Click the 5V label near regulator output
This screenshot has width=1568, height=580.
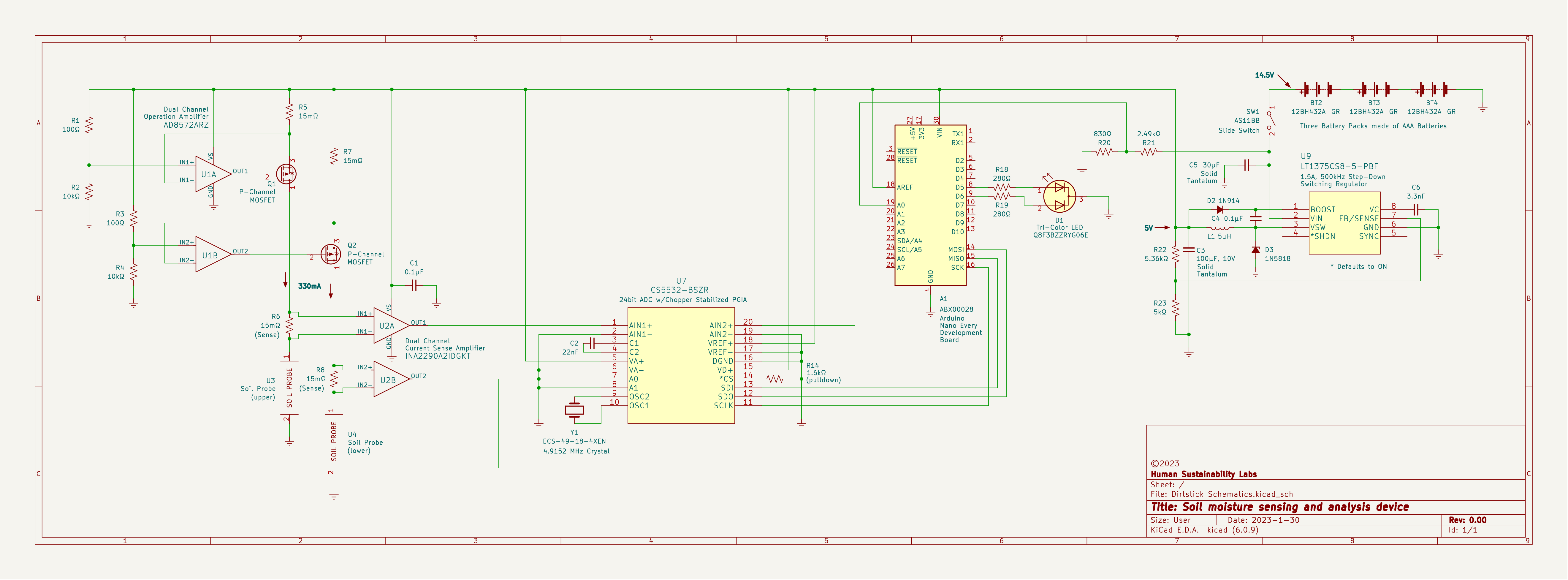coord(1148,228)
